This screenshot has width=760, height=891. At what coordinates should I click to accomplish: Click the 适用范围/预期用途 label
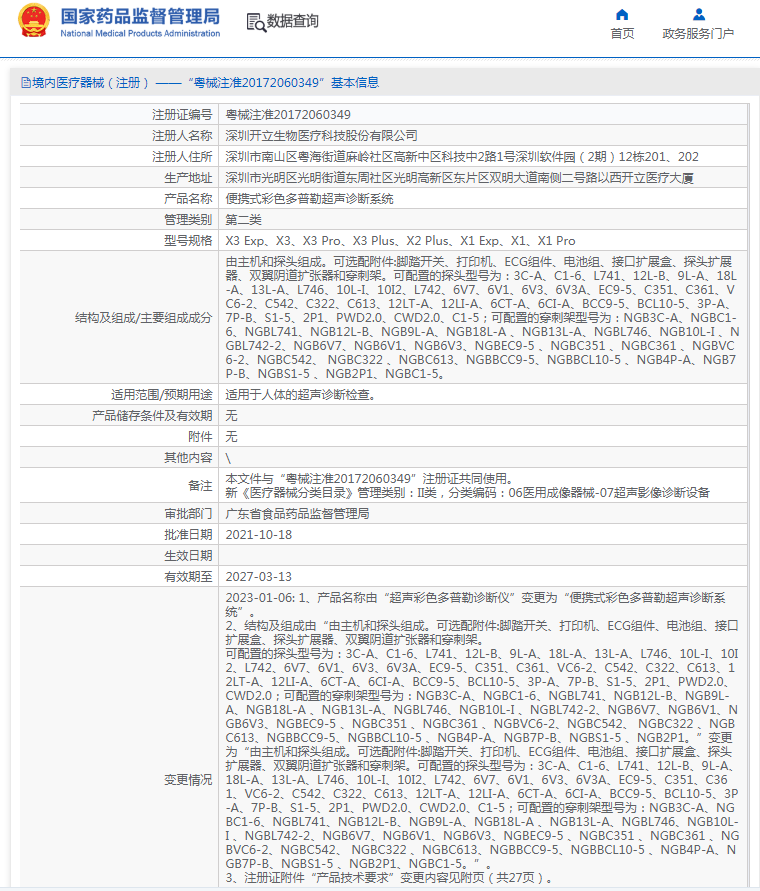point(161,395)
